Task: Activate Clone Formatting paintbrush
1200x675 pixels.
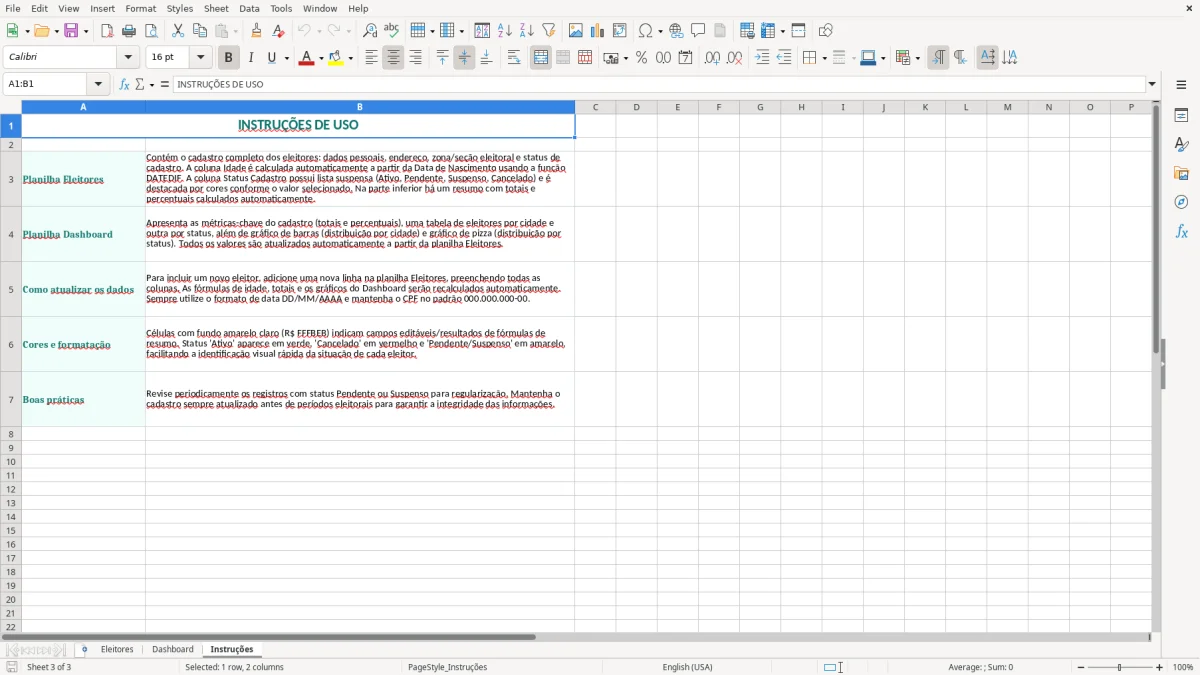Action: (257, 31)
